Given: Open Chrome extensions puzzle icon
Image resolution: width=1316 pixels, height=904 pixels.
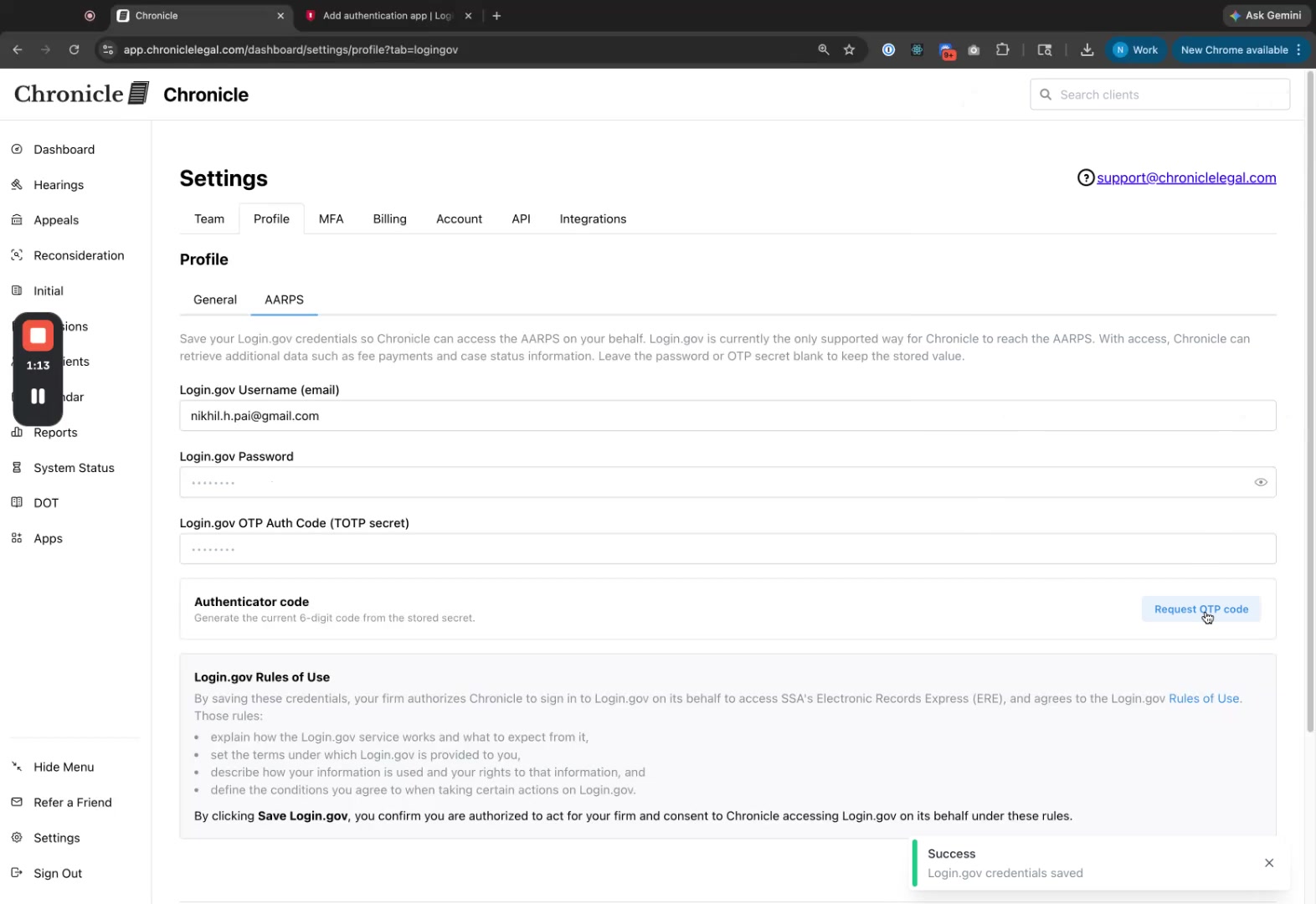Looking at the screenshot, I should (1002, 49).
